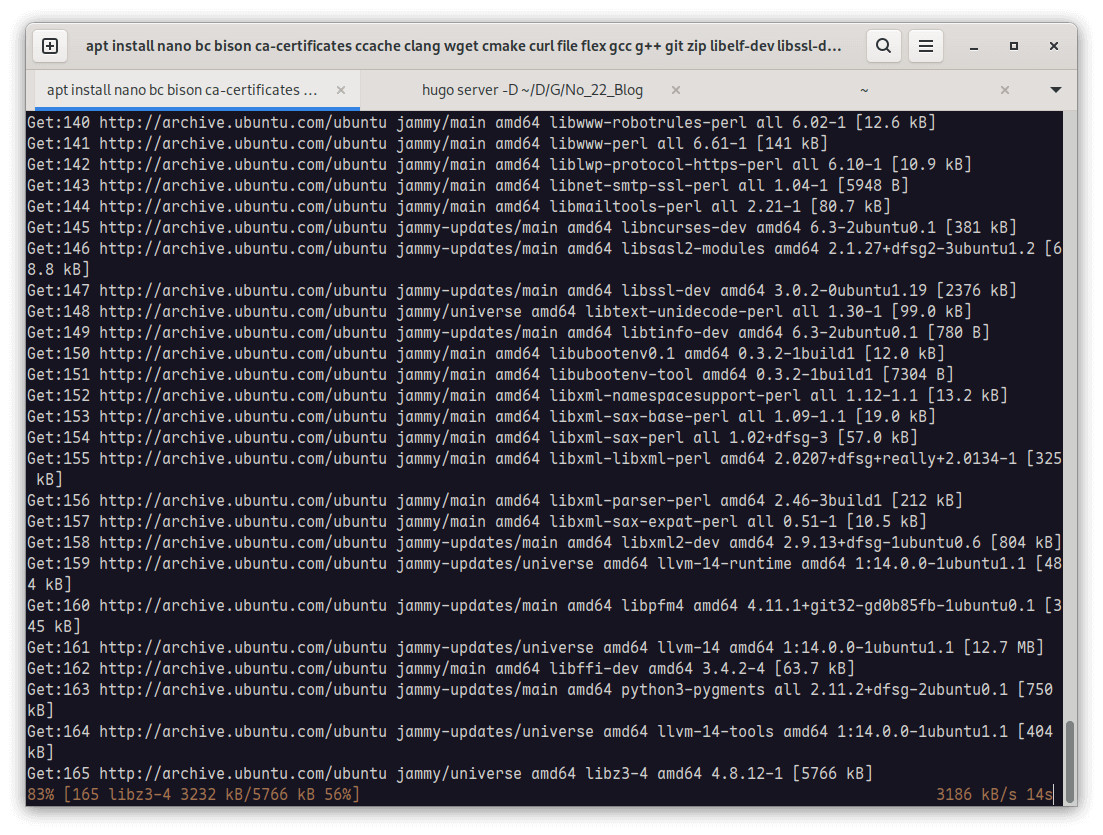Close the terminal window
This screenshot has height=835, width=1103.
point(1052,46)
